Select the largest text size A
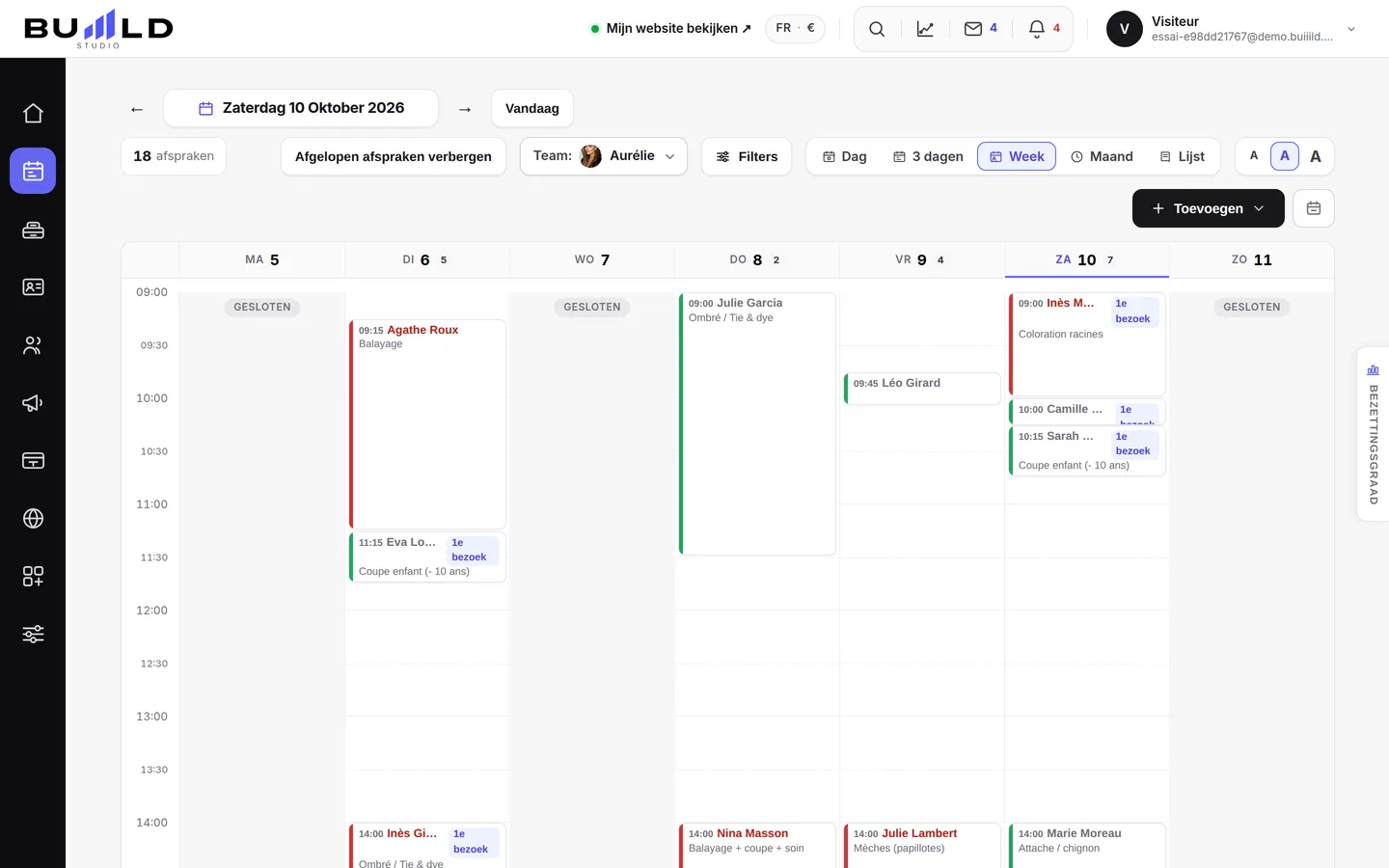The width and height of the screenshot is (1389, 868). pyautogui.click(x=1316, y=156)
